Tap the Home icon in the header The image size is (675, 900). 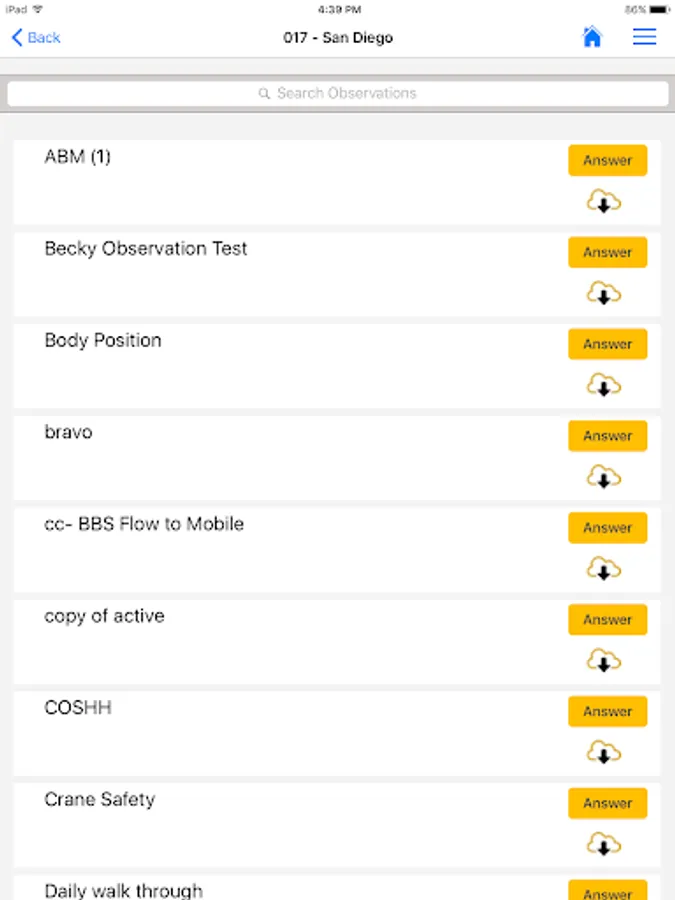tap(592, 37)
